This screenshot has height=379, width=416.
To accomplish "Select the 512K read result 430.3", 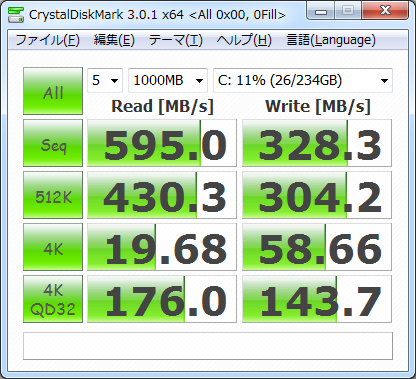I will click(x=162, y=195).
